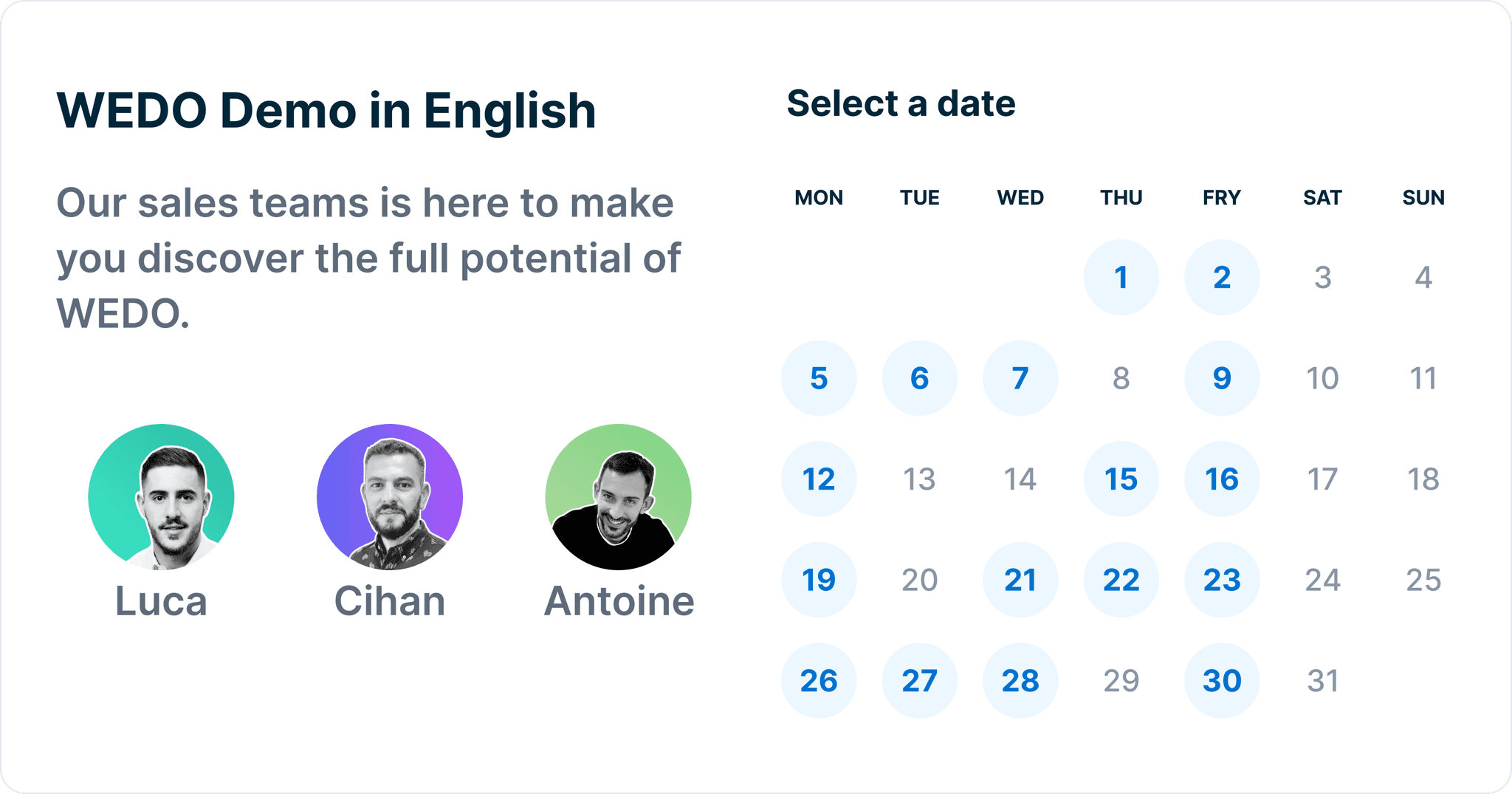
Task: Select the 28th available slot
Action: (x=1020, y=680)
